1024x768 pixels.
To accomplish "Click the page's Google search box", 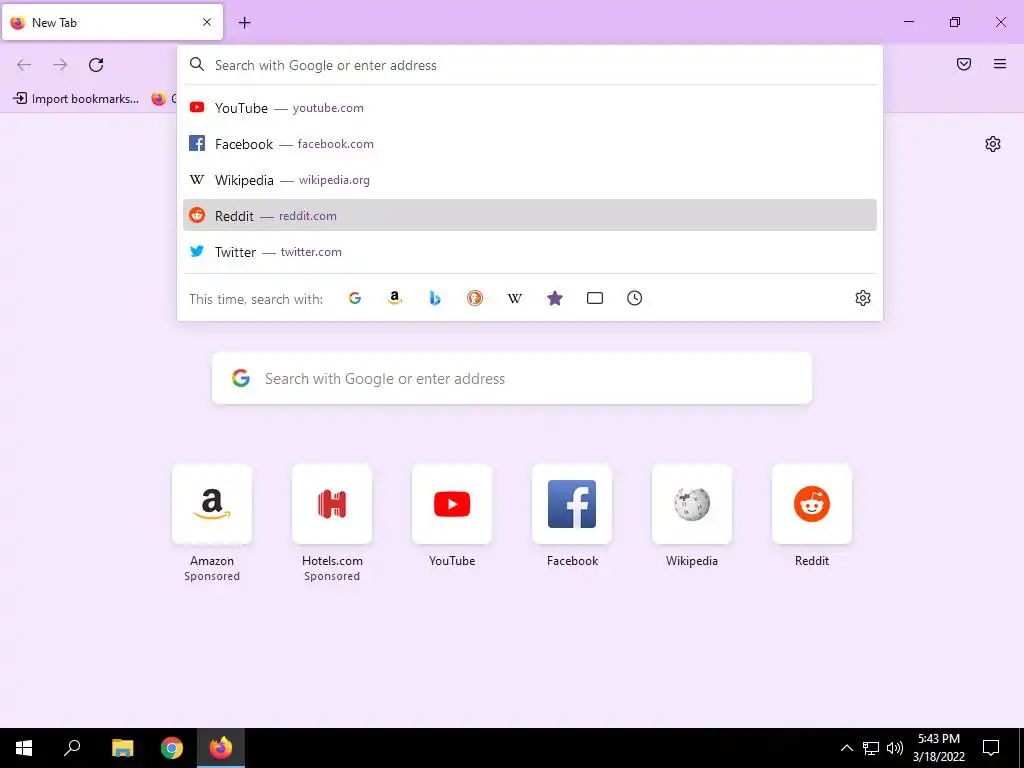I will (x=512, y=378).
